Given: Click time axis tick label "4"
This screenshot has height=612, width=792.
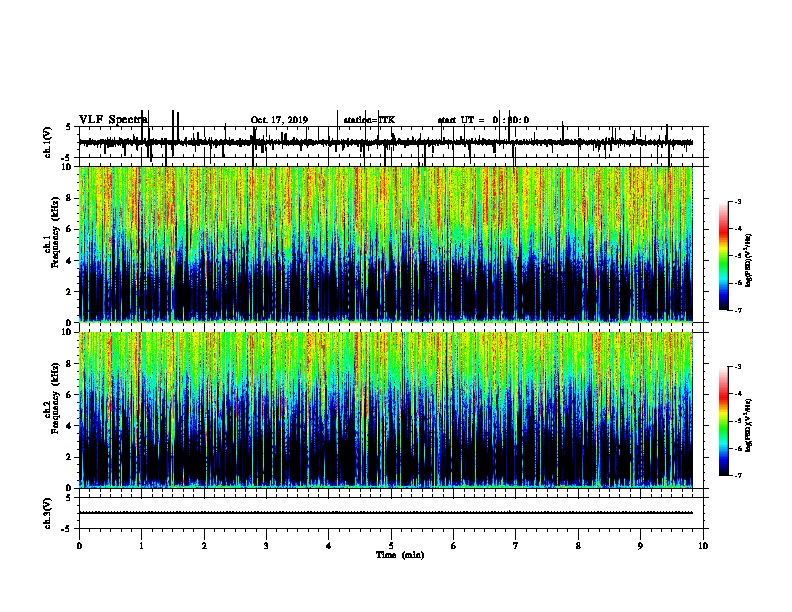Looking at the screenshot, I should [329, 546].
